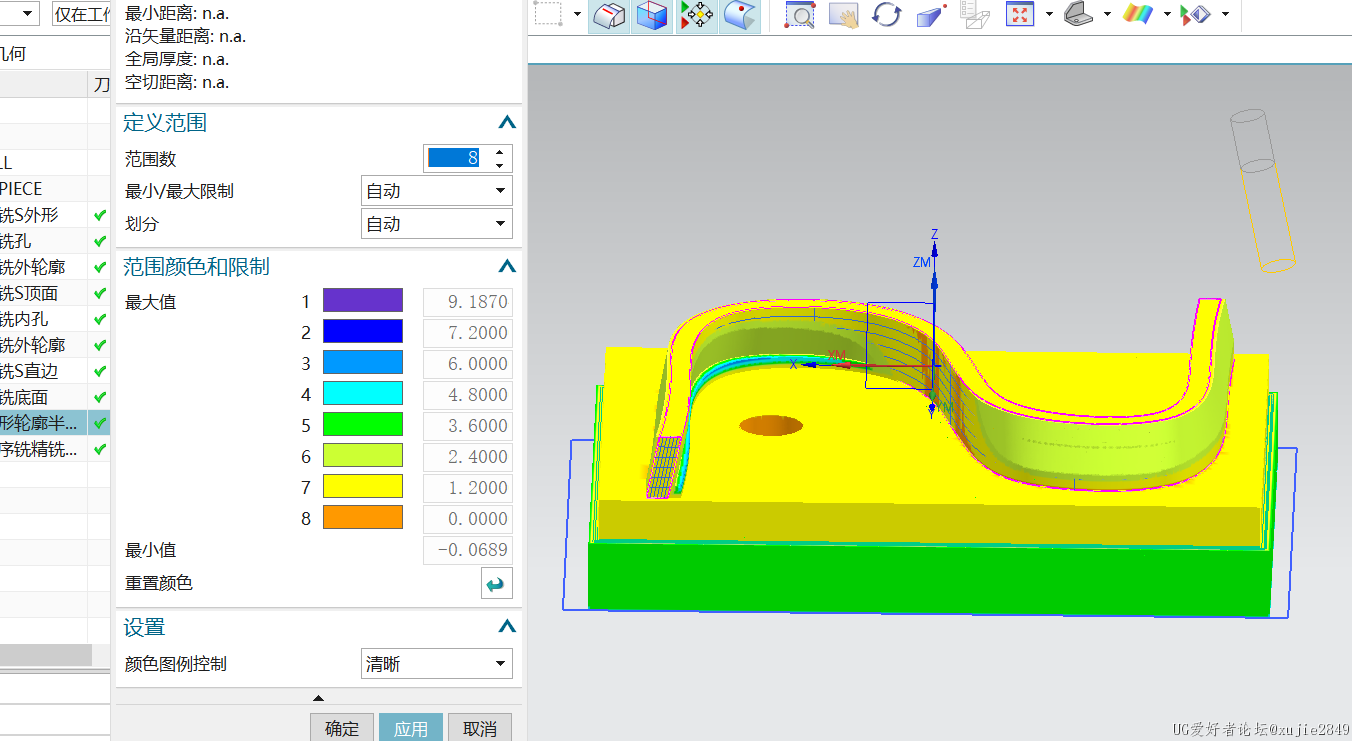Click the Fit view icon
1352x741 pixels.
tap(1019, 15)
